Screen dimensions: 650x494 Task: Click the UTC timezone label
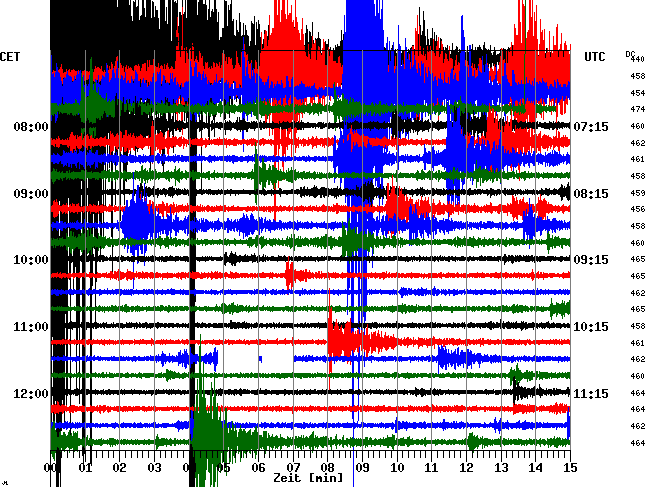click(595, 57)
